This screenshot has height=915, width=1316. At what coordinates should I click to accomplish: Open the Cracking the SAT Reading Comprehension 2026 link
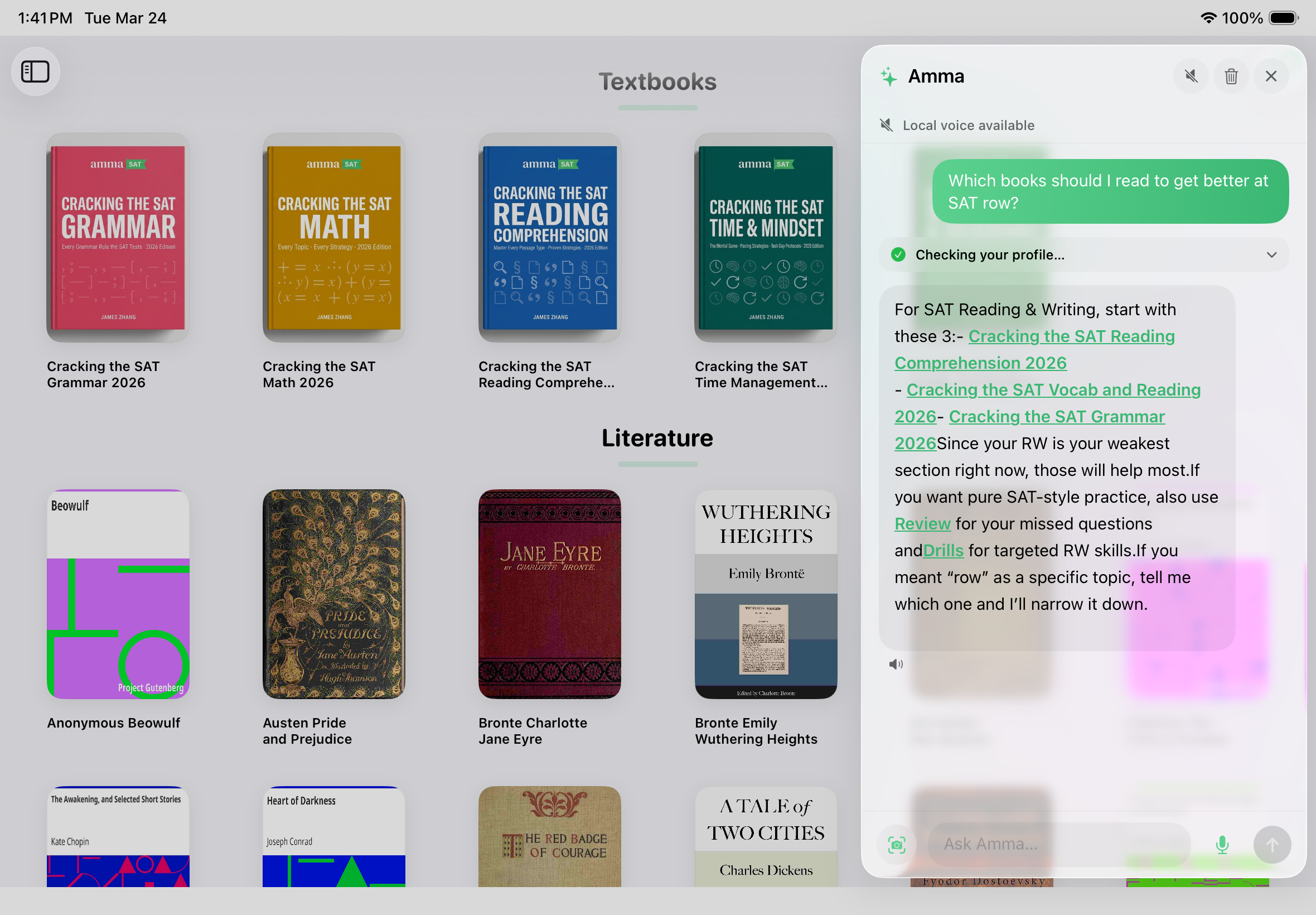click(x=1071, y=336)
